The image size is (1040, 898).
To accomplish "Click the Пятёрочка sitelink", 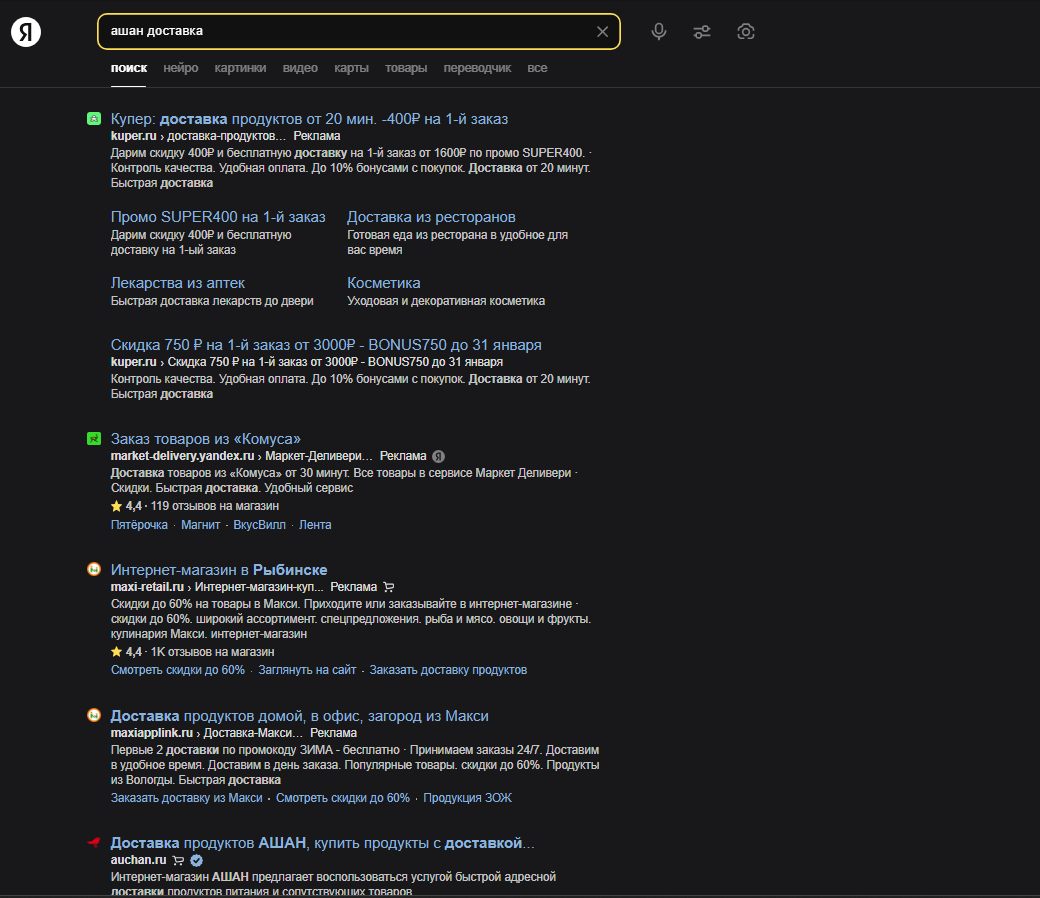I will 139,525.
